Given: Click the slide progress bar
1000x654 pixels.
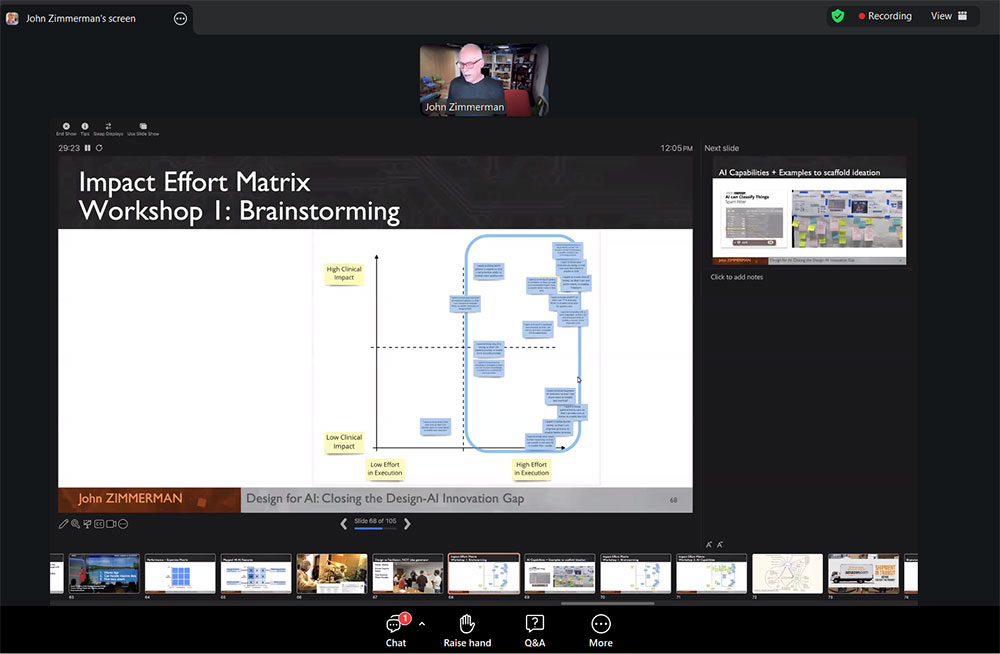Looking at the screenshot, I should pos(375,528).
